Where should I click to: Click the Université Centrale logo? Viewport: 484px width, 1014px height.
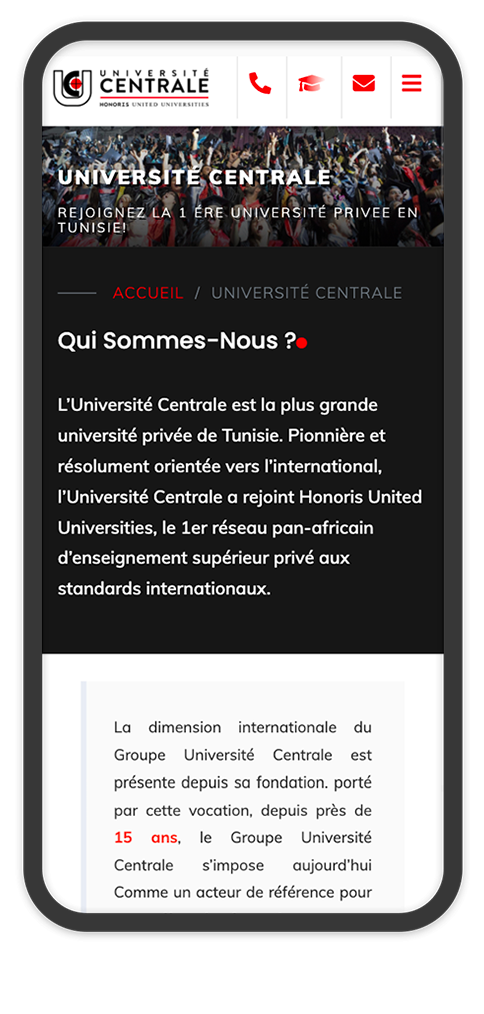click(x=131, y=87)
